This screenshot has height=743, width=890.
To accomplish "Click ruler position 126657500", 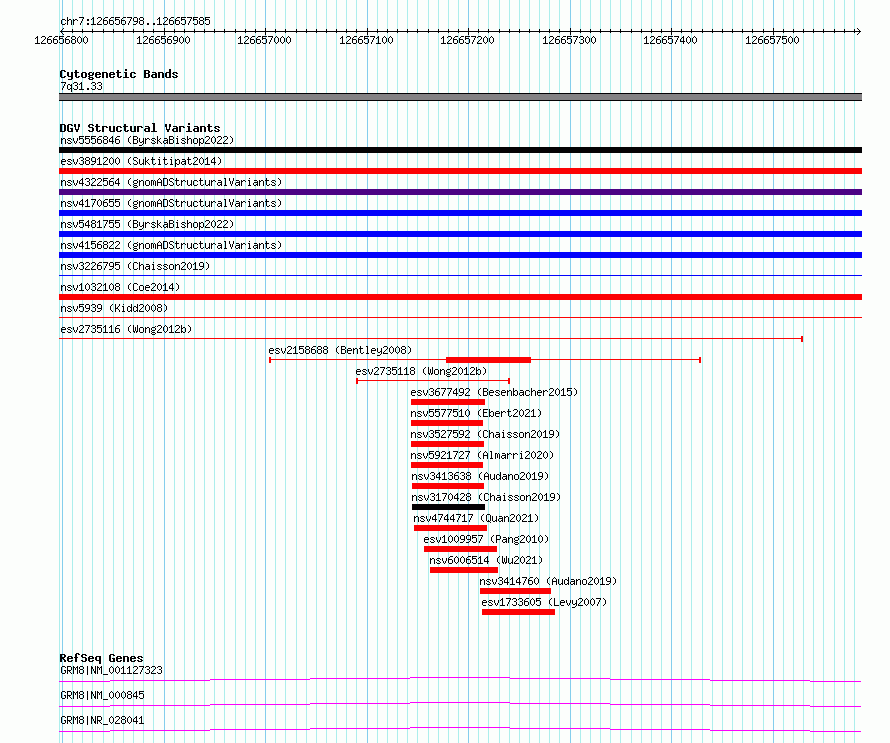I will click(x=772, y=40).
